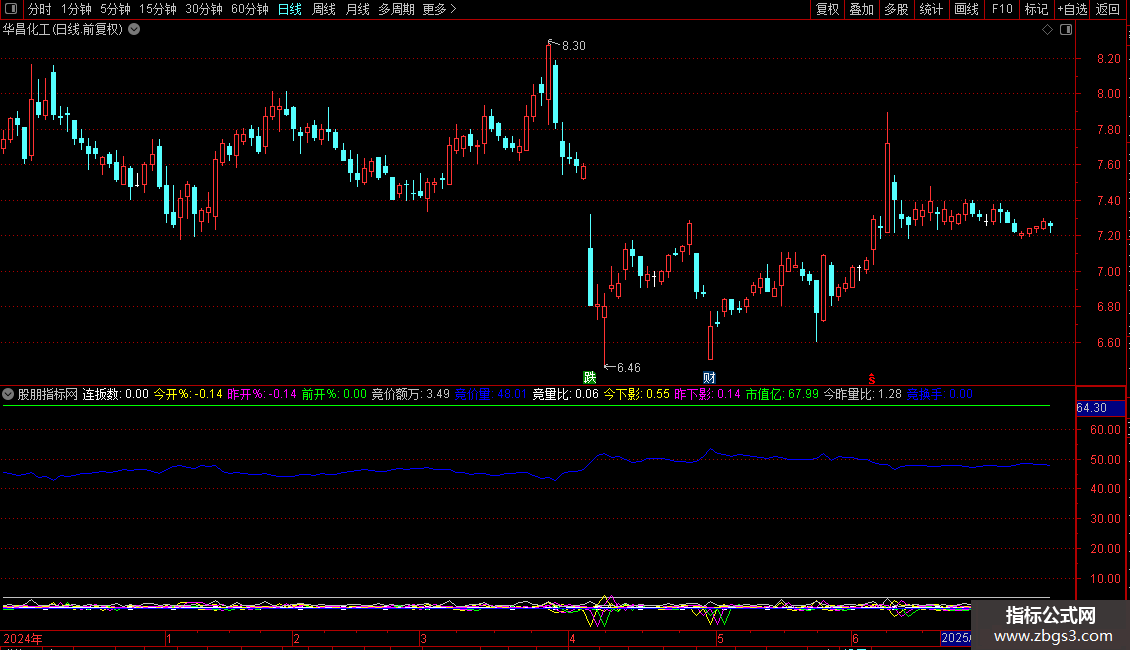Viewport: 1130px width, 650px height.
Task: Click the 昨开%: -0.14 value
Action: click(262, 394)
